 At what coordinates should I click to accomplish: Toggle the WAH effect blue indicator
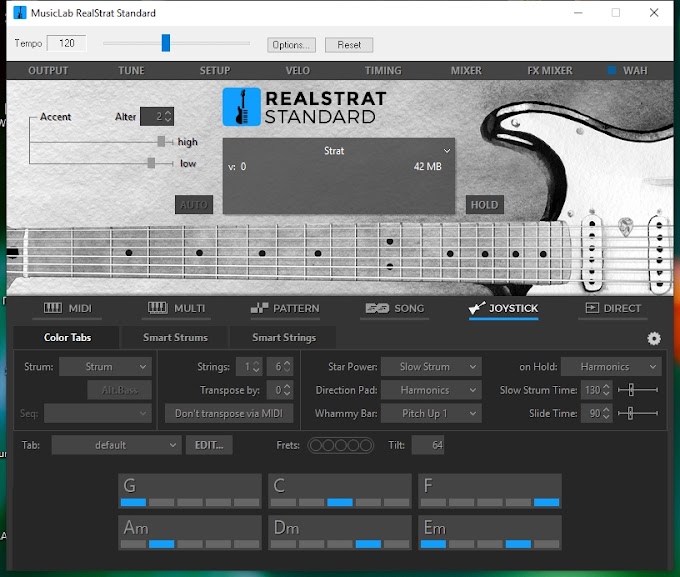[x=611, y=70]
